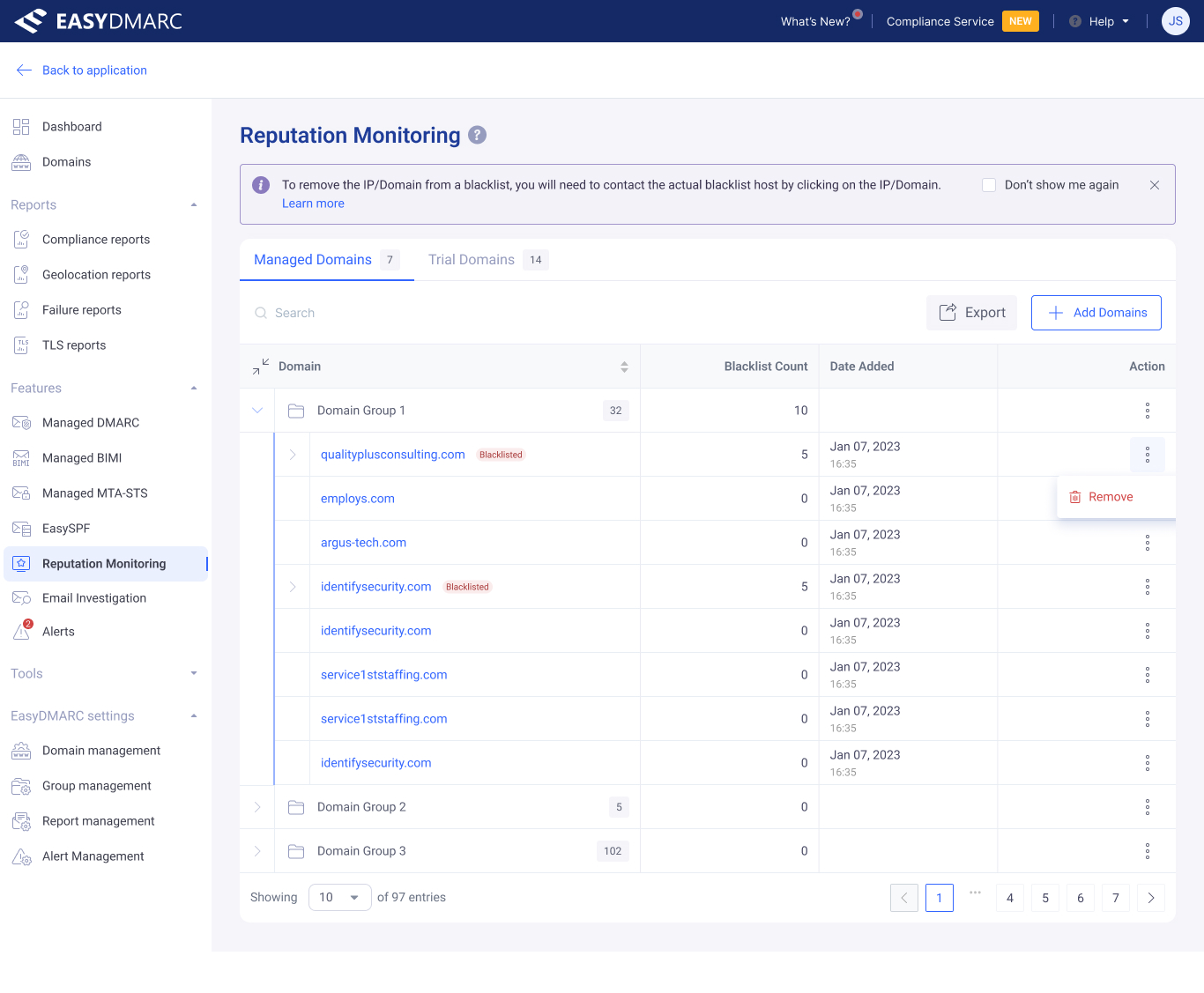Screen dimensions: 1204x993
Task: Click the EasySPF icon
Action: point(21,529)
